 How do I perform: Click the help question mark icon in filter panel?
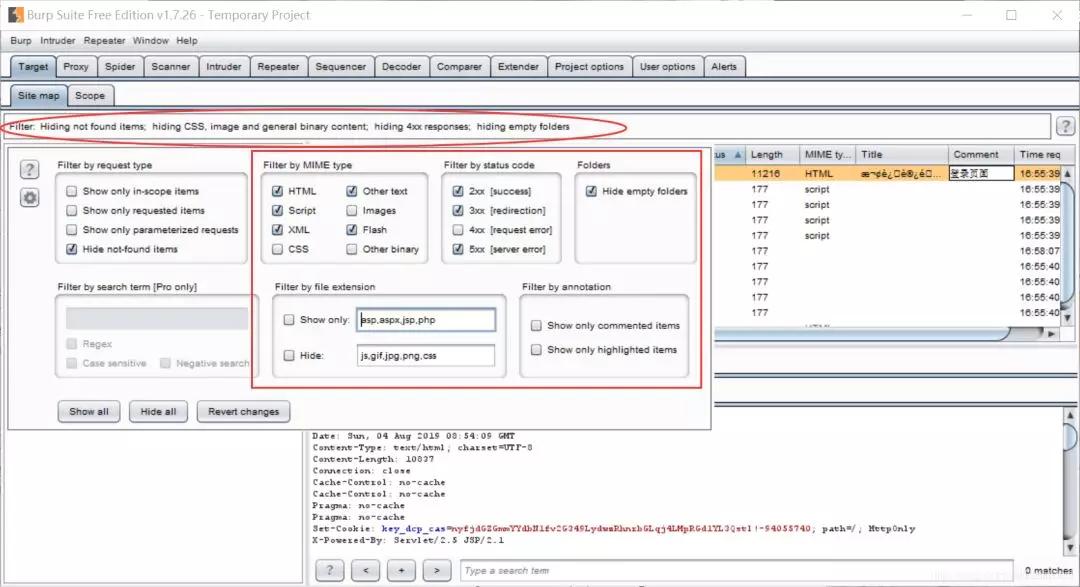[x=30, y=170]
